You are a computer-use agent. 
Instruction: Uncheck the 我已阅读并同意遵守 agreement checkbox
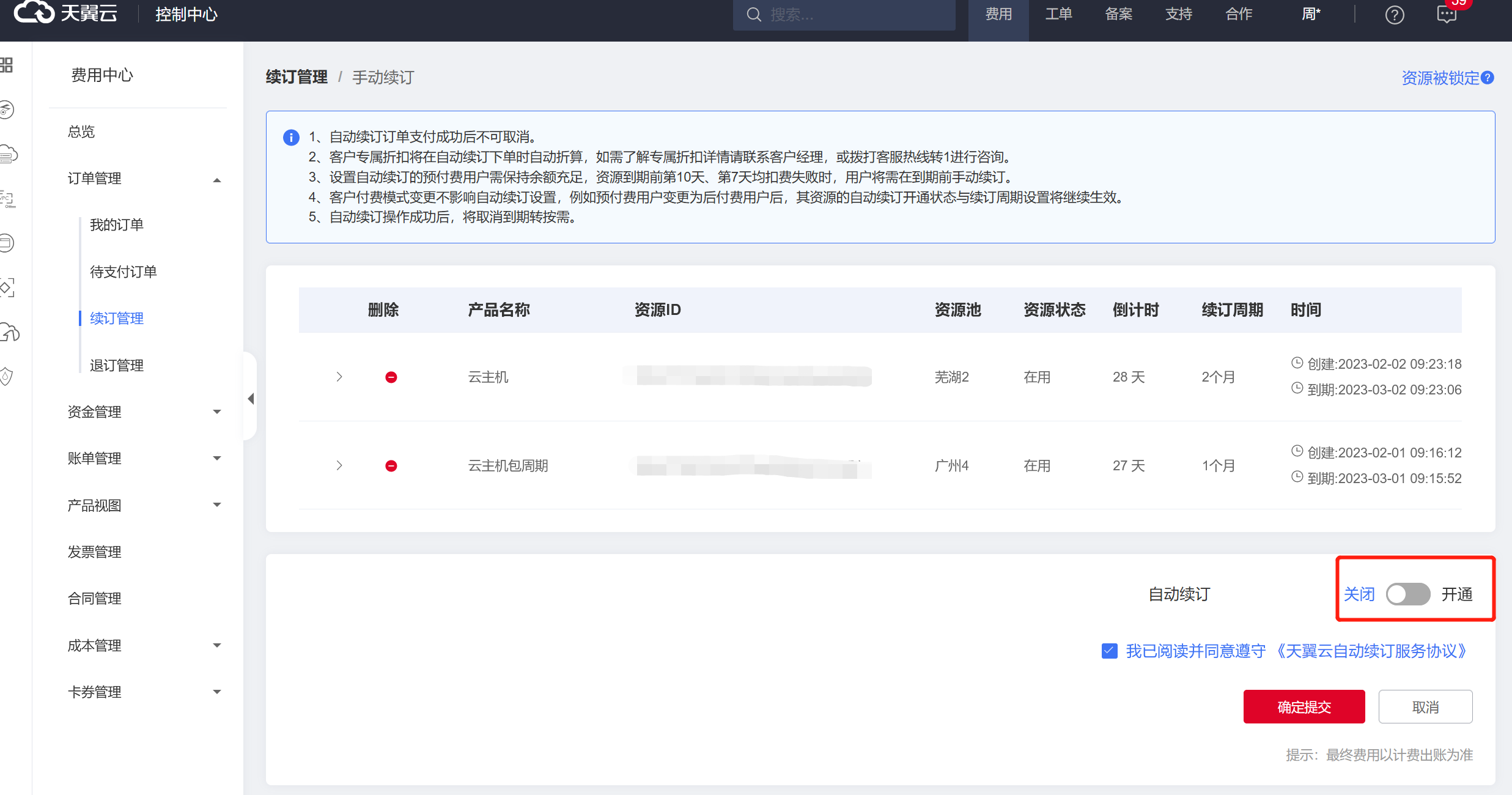[1109, 651]
